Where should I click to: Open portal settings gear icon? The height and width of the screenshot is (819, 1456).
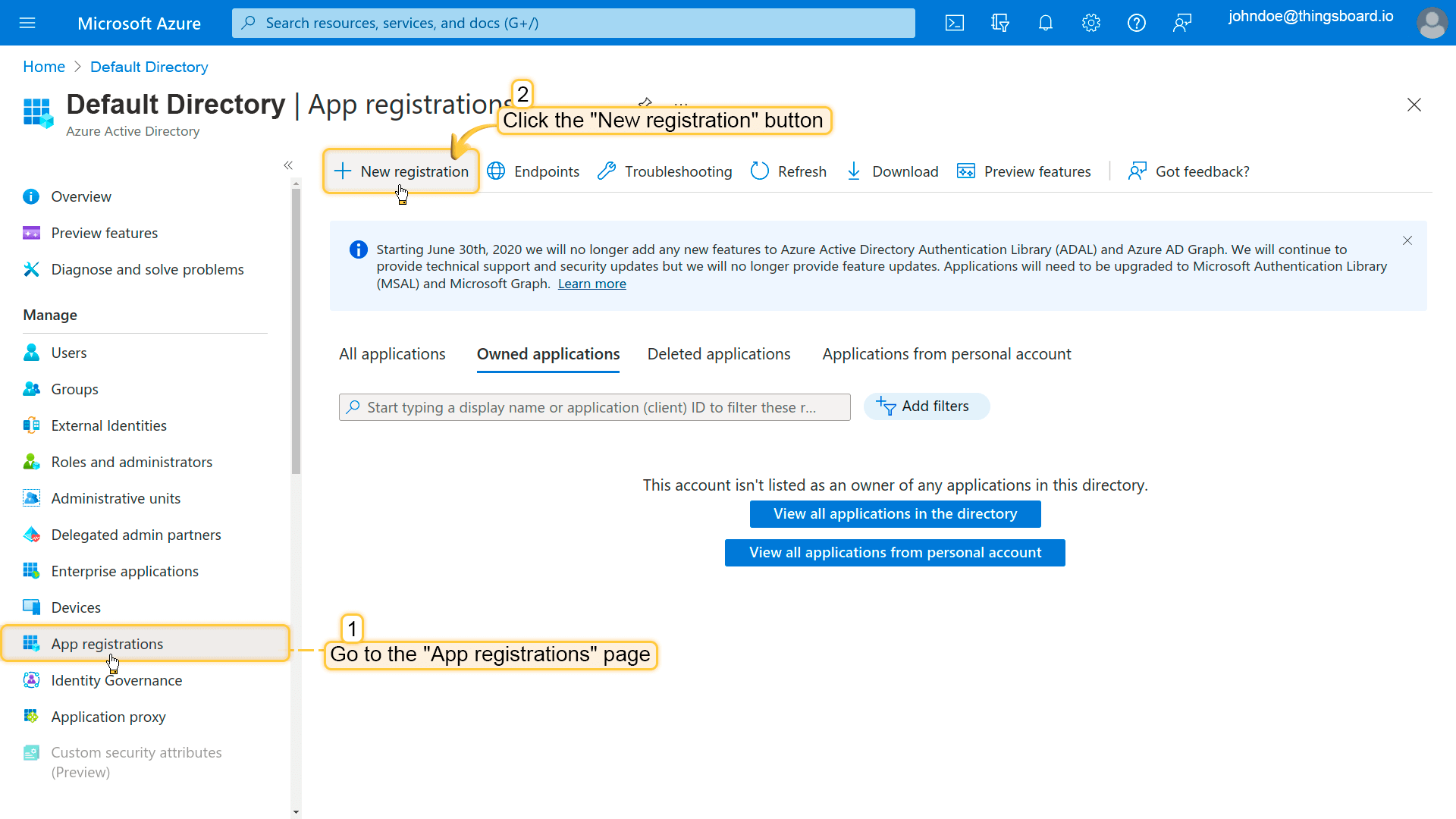point(1091,23)
